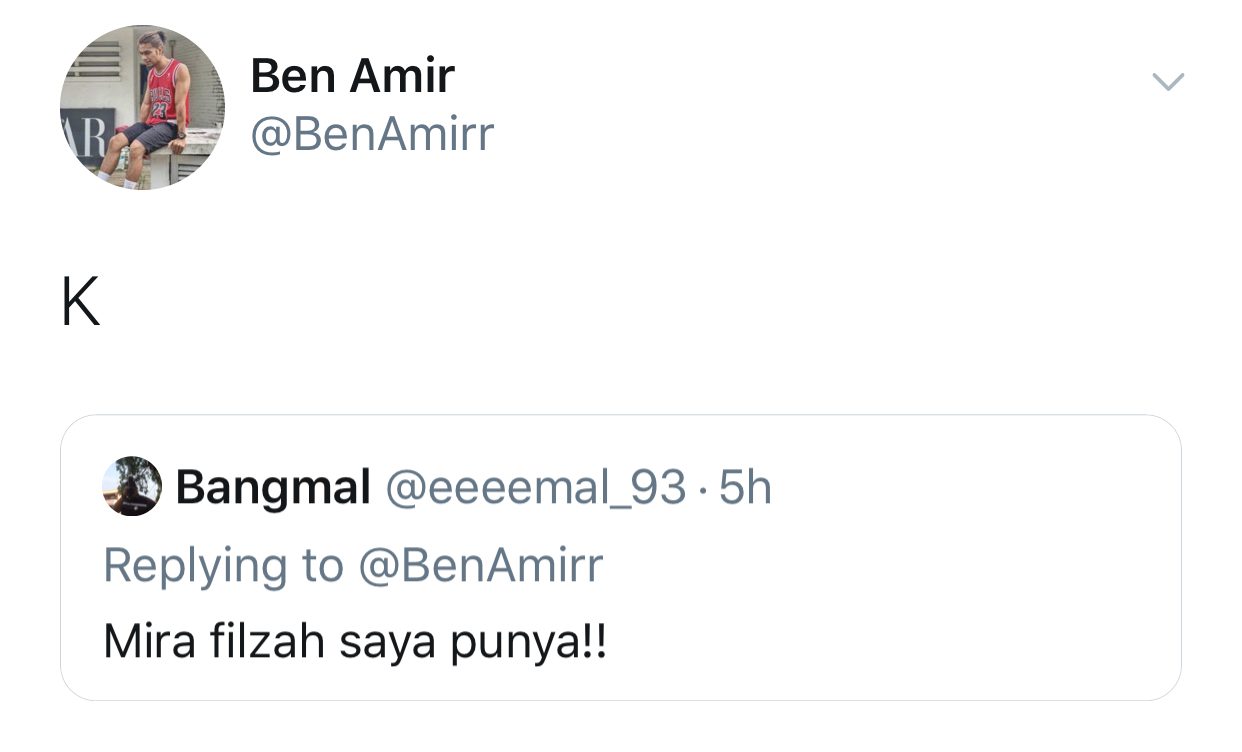This screenshot has height=752, width=1242.
Task: Open the tweet options chevron menu
Action: [1167, 82]
